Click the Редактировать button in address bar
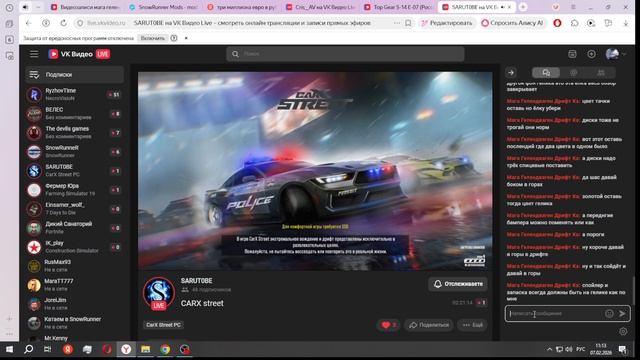 click(x=447, y=23)
